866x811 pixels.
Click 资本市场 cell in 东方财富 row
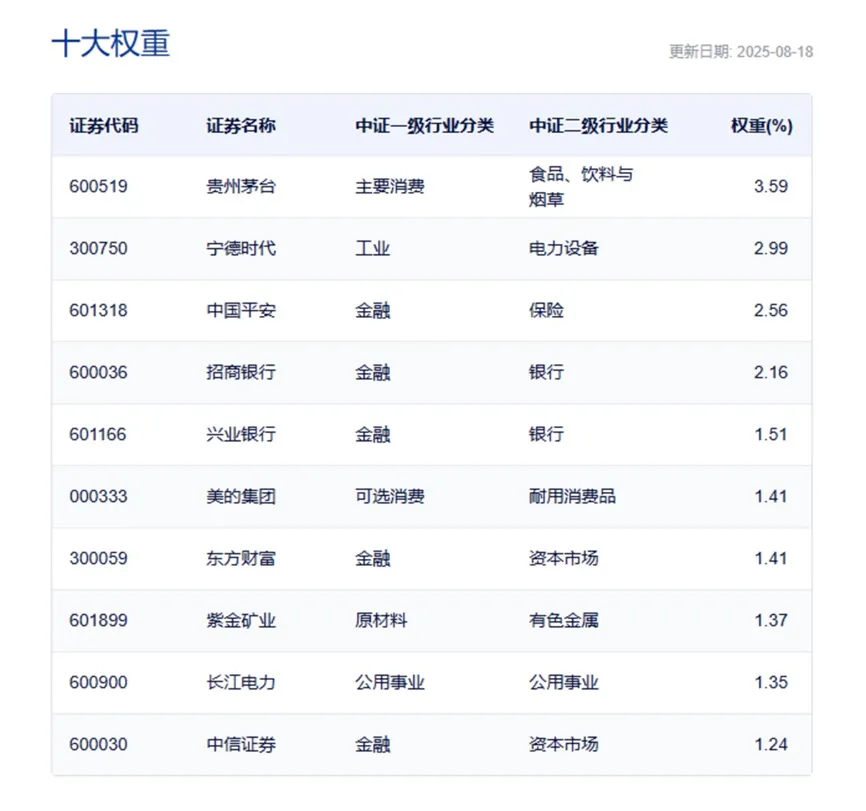pos(563,558)
